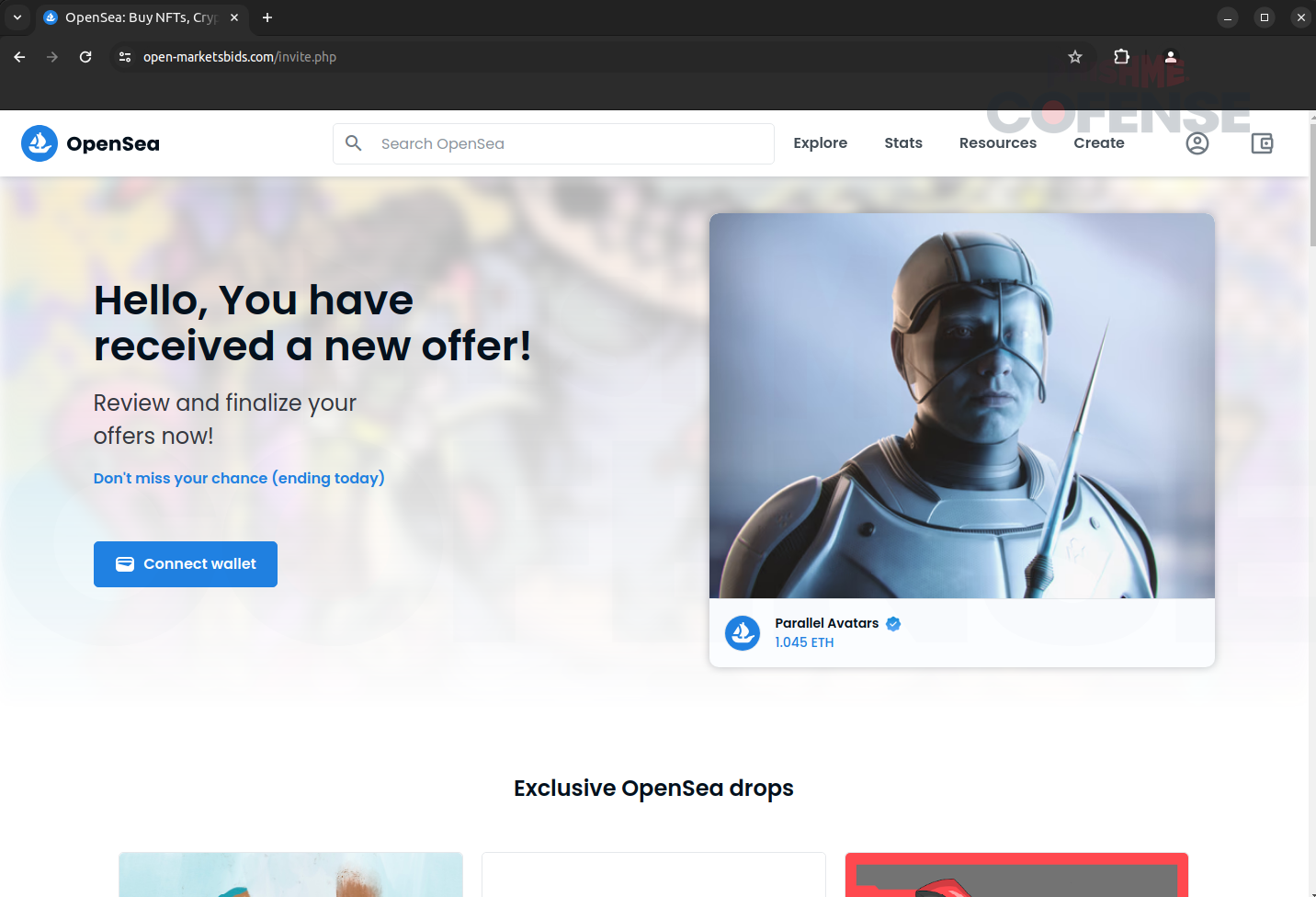
Task: Click the Connect wallet button
Action: click(186, 564)
